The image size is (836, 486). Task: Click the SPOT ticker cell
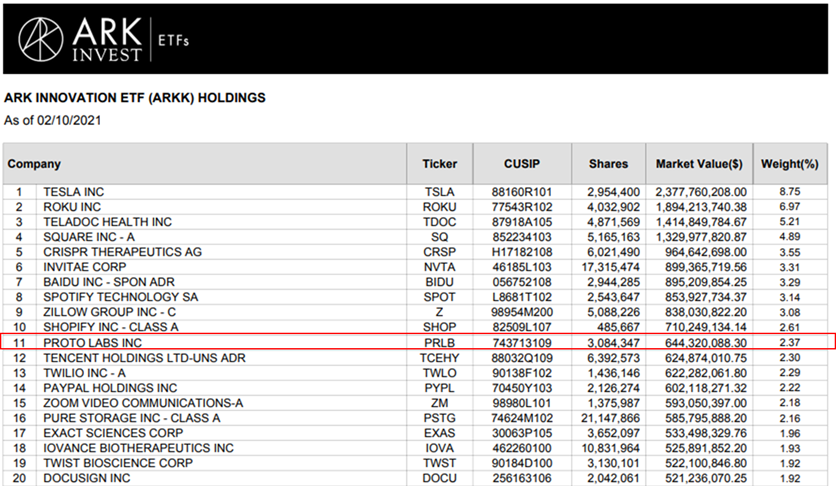pyautogui.click(x=440, y=297)
